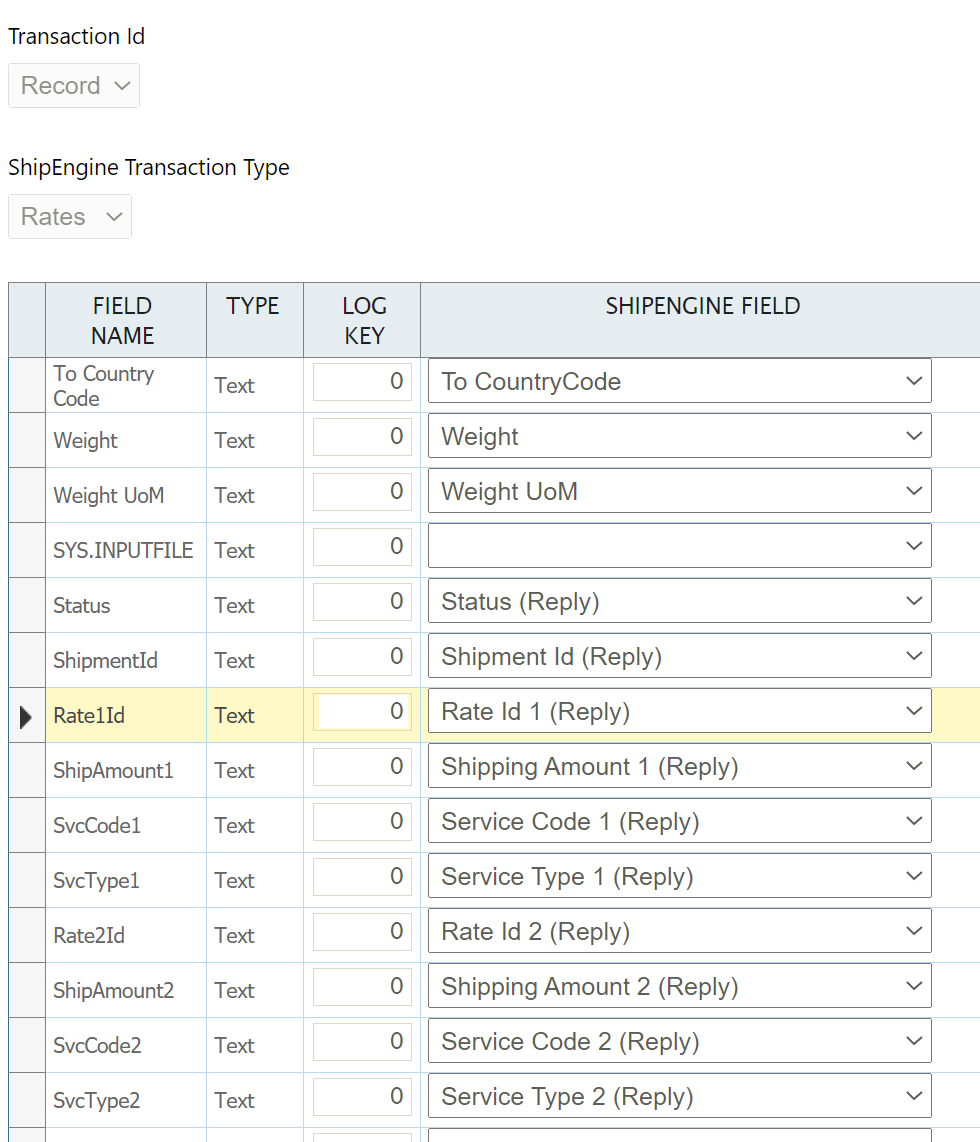This screenshot has height=1142, width=980.
Task: Click the LOG KEY column header
Action: click(361, 320)
